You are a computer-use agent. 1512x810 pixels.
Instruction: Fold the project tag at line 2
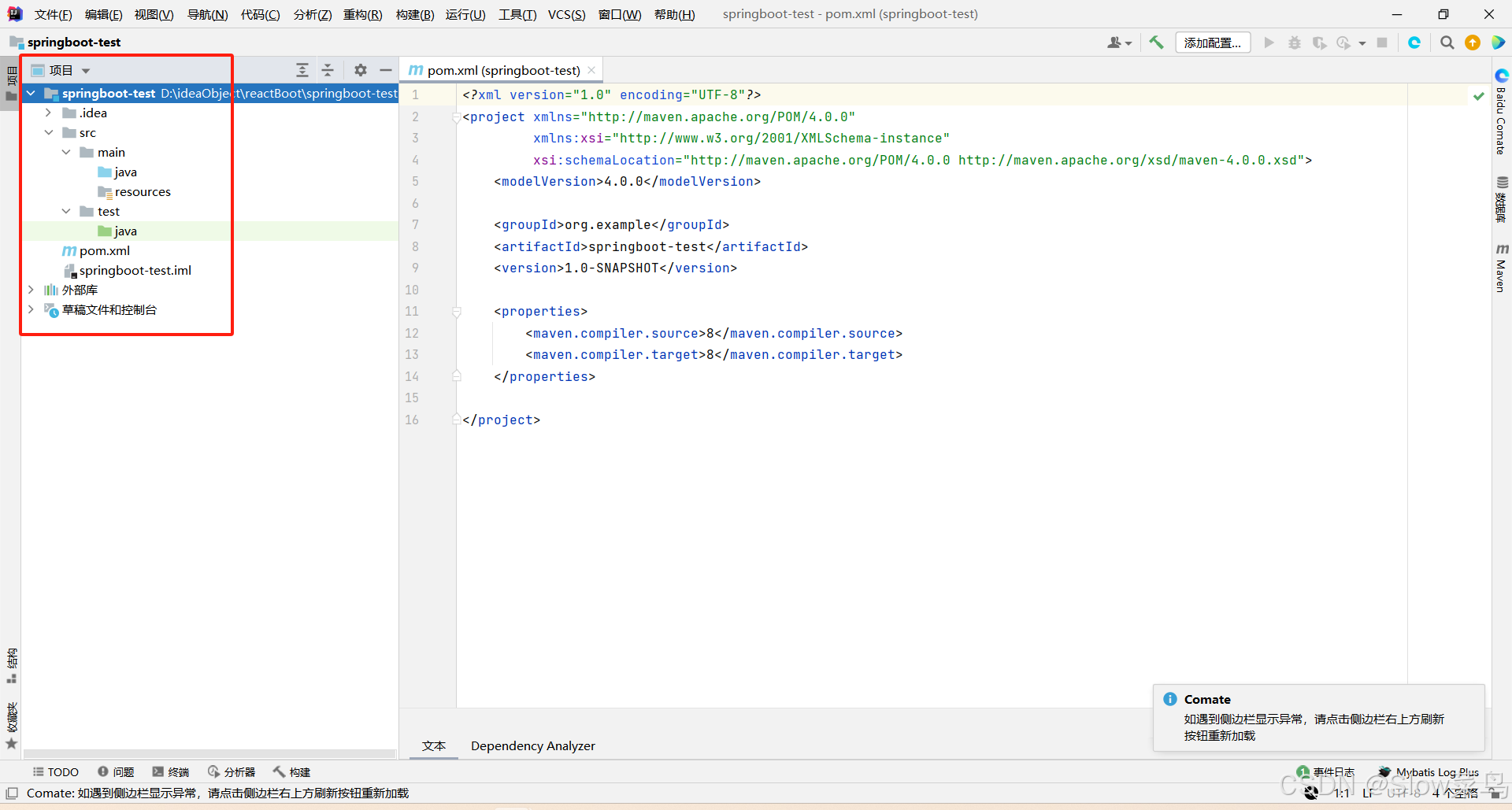pos(456,117)
